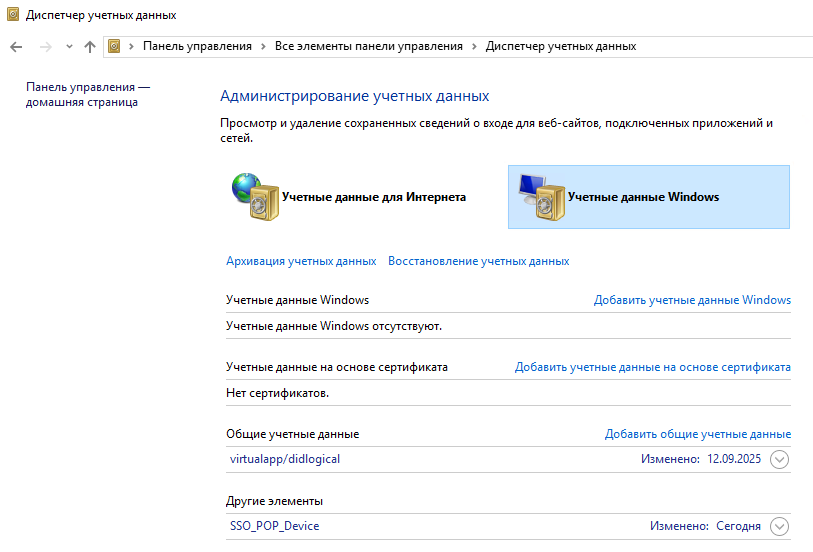Open the recent locations dropdown arrow

(69, 46)
